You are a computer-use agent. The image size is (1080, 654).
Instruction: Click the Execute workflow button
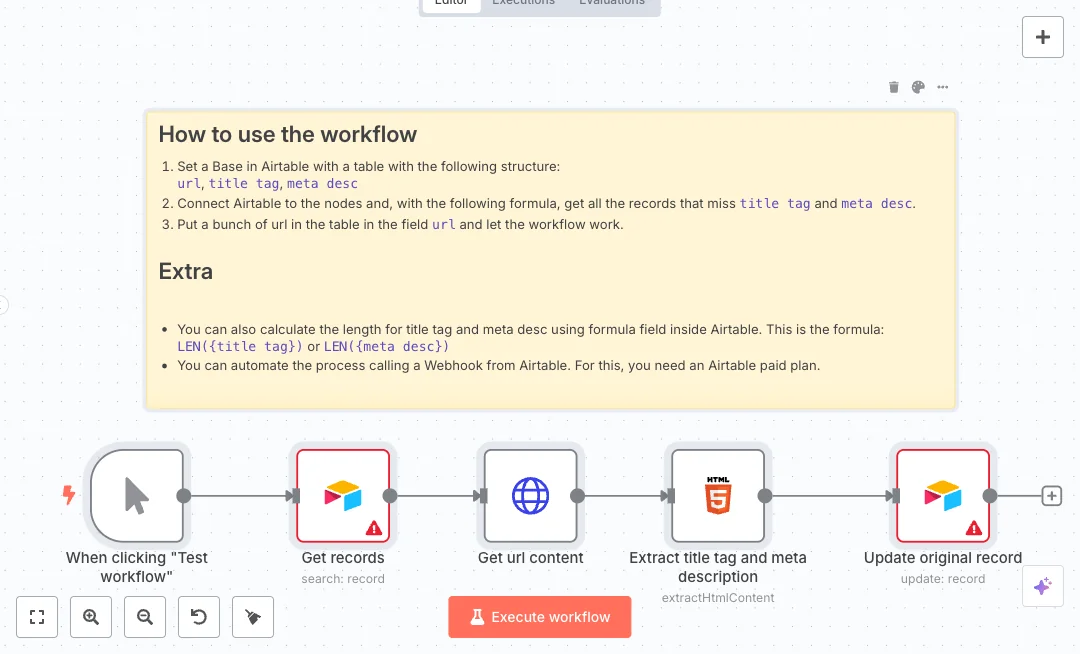540,617
